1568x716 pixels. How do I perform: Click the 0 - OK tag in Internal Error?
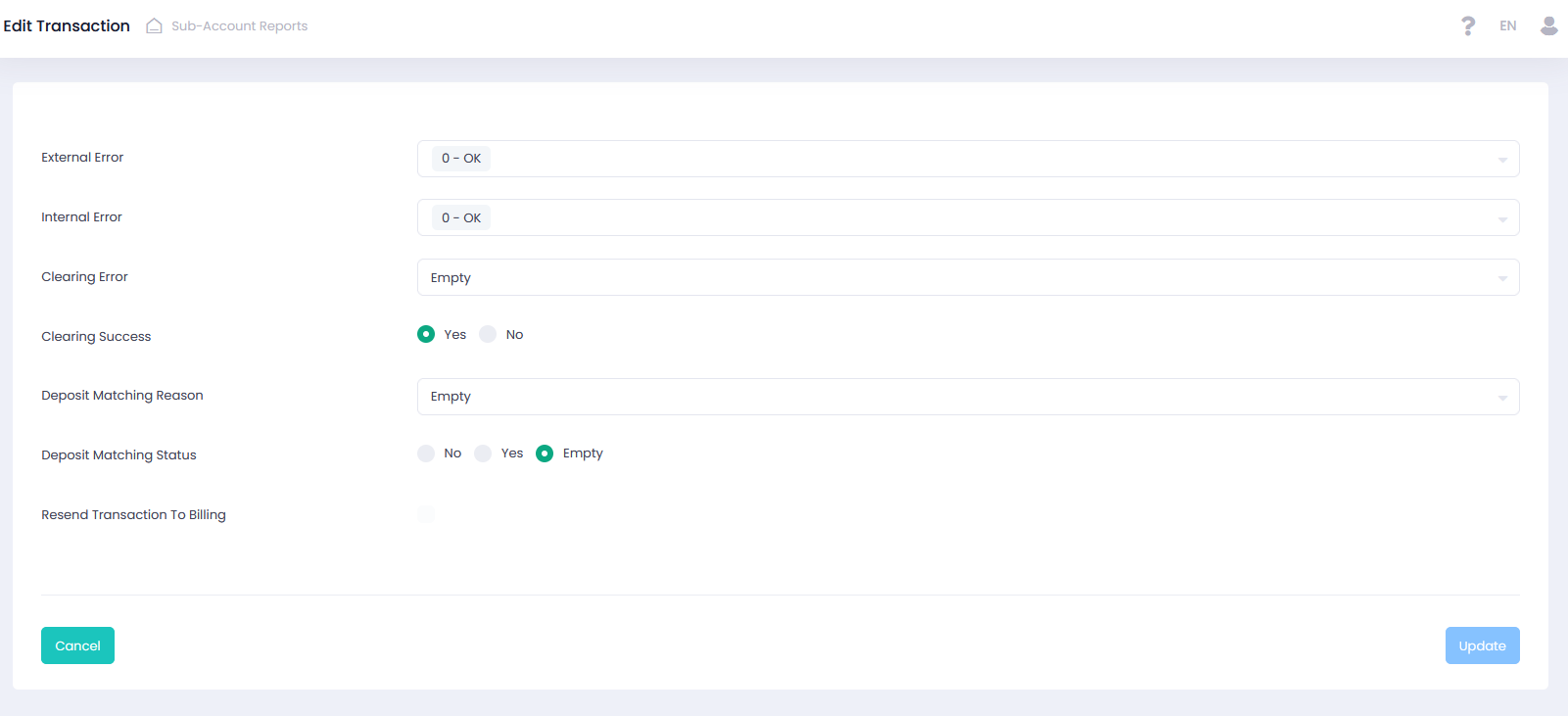(461, 218)
